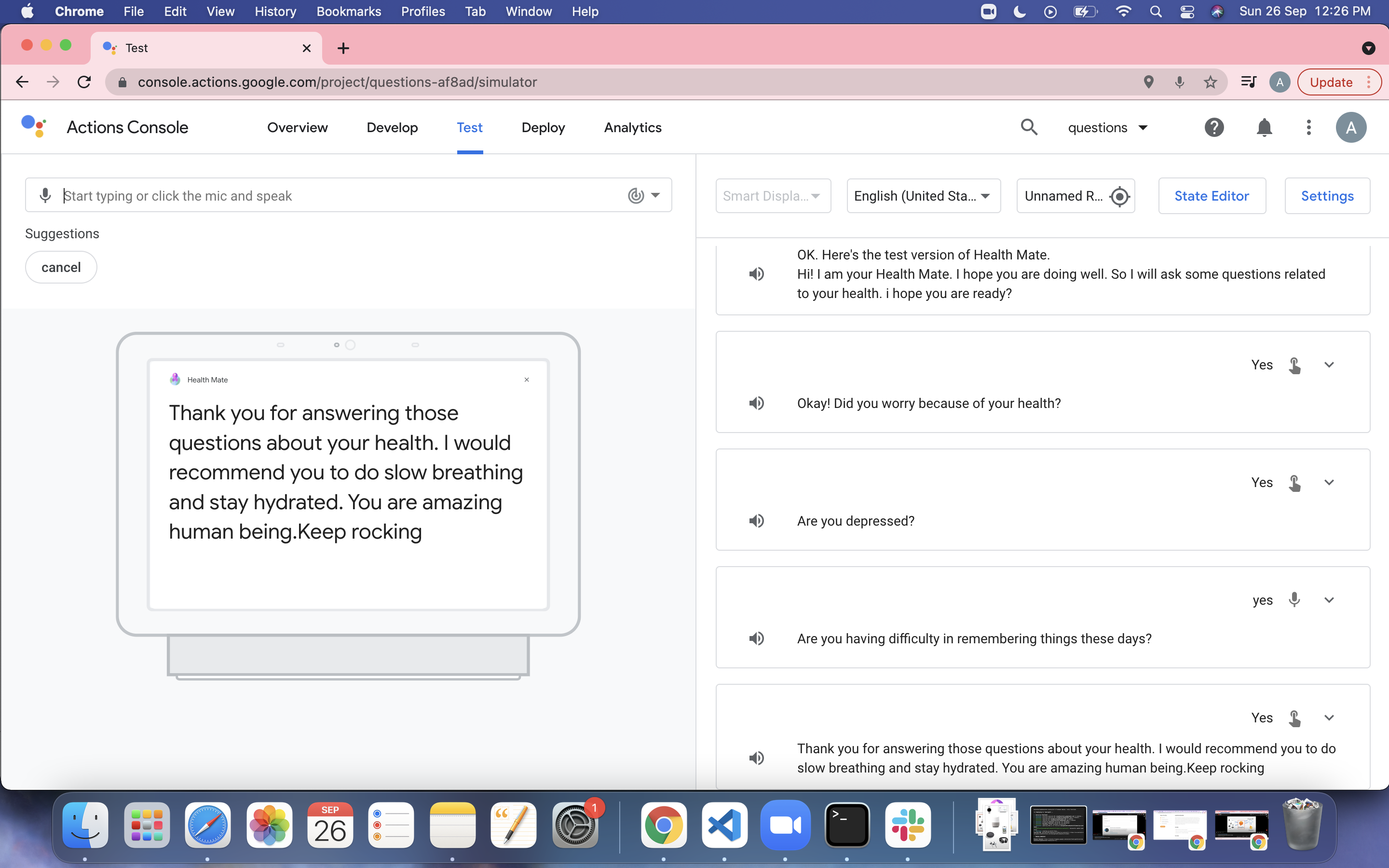Click the State Editor button
This screenshot has width=1389, height=868.
1211,196
